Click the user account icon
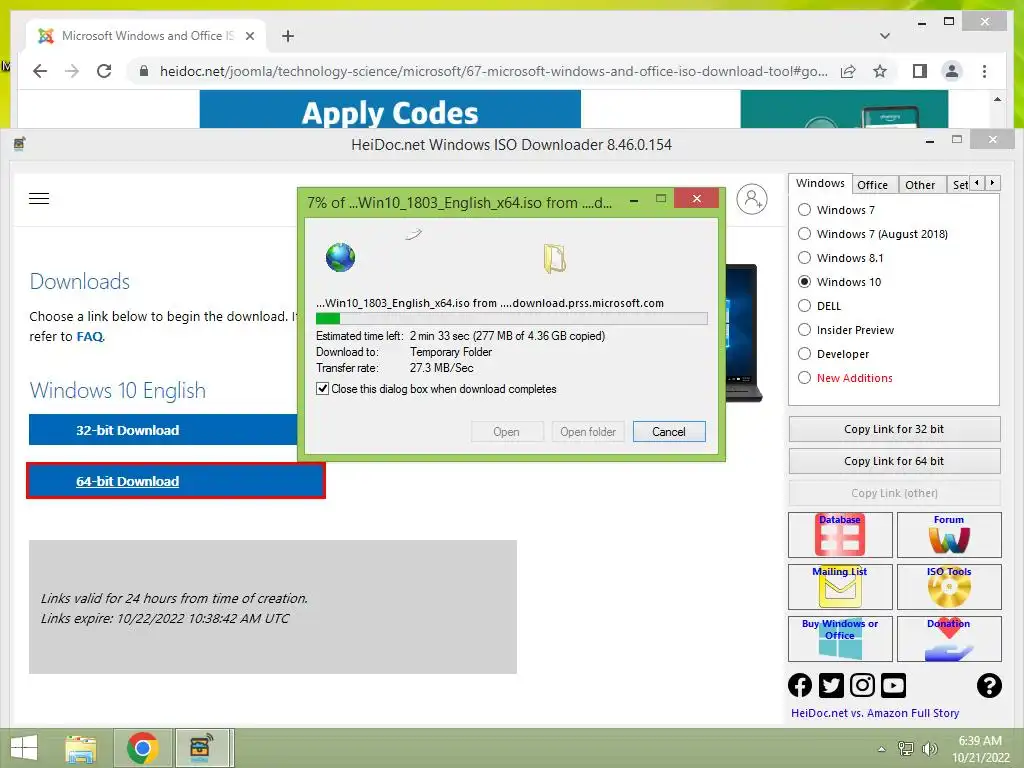 click(x=752, y=199)
